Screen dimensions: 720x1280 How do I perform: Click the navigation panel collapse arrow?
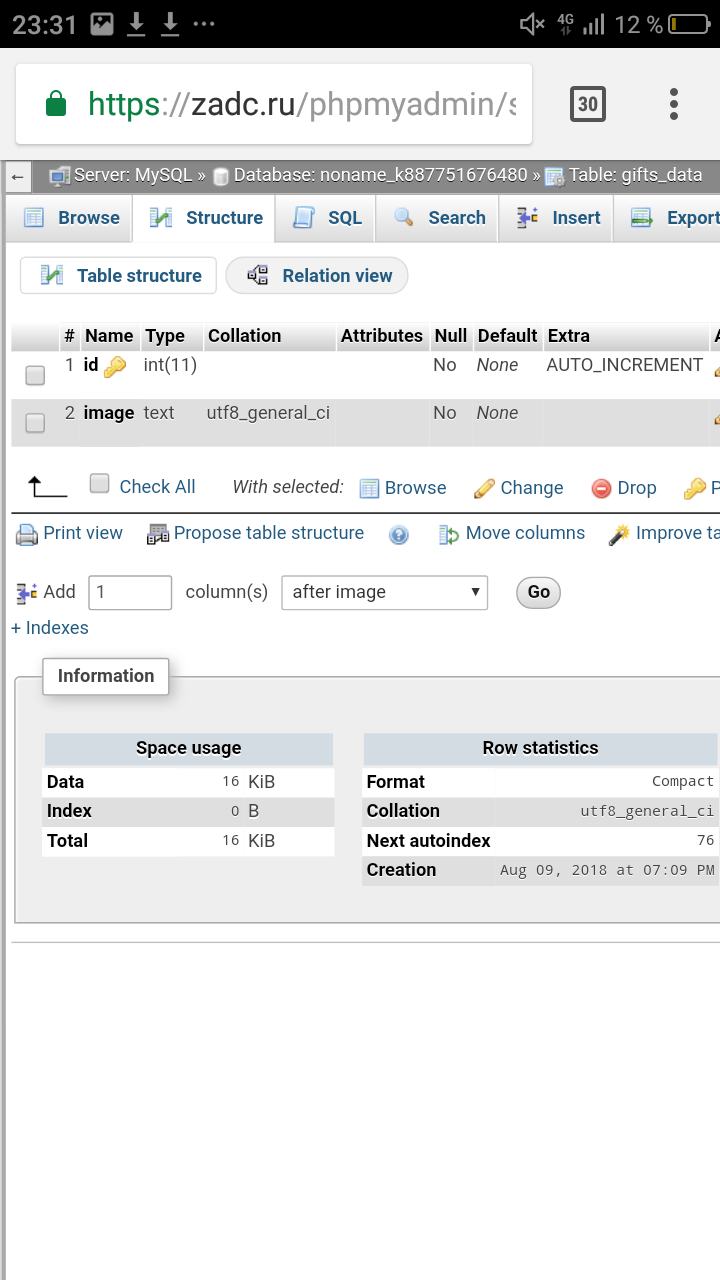[x=17, y=176]
